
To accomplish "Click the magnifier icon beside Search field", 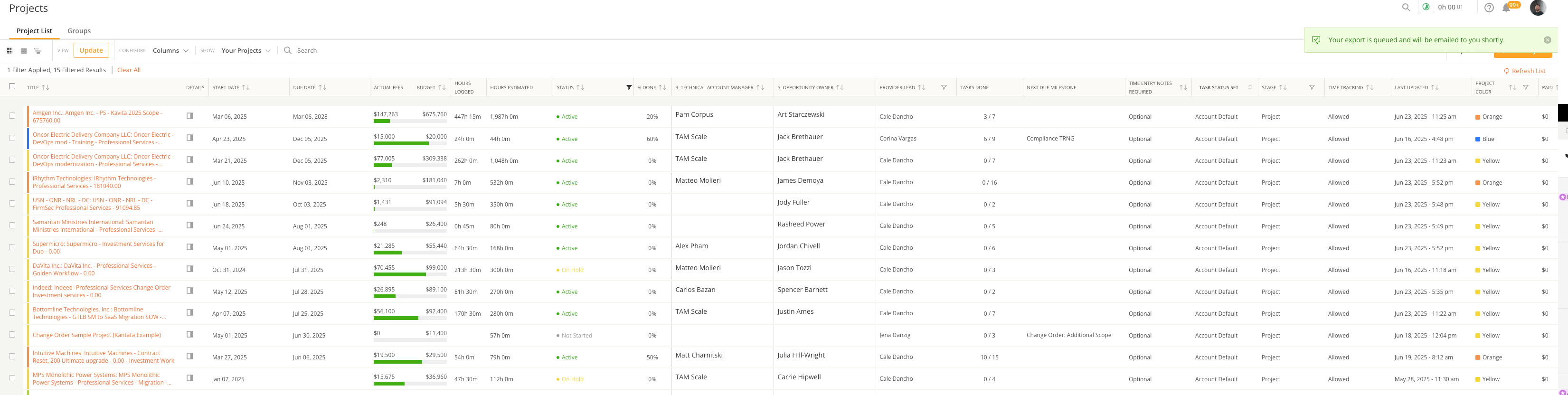I will (288, 50).
